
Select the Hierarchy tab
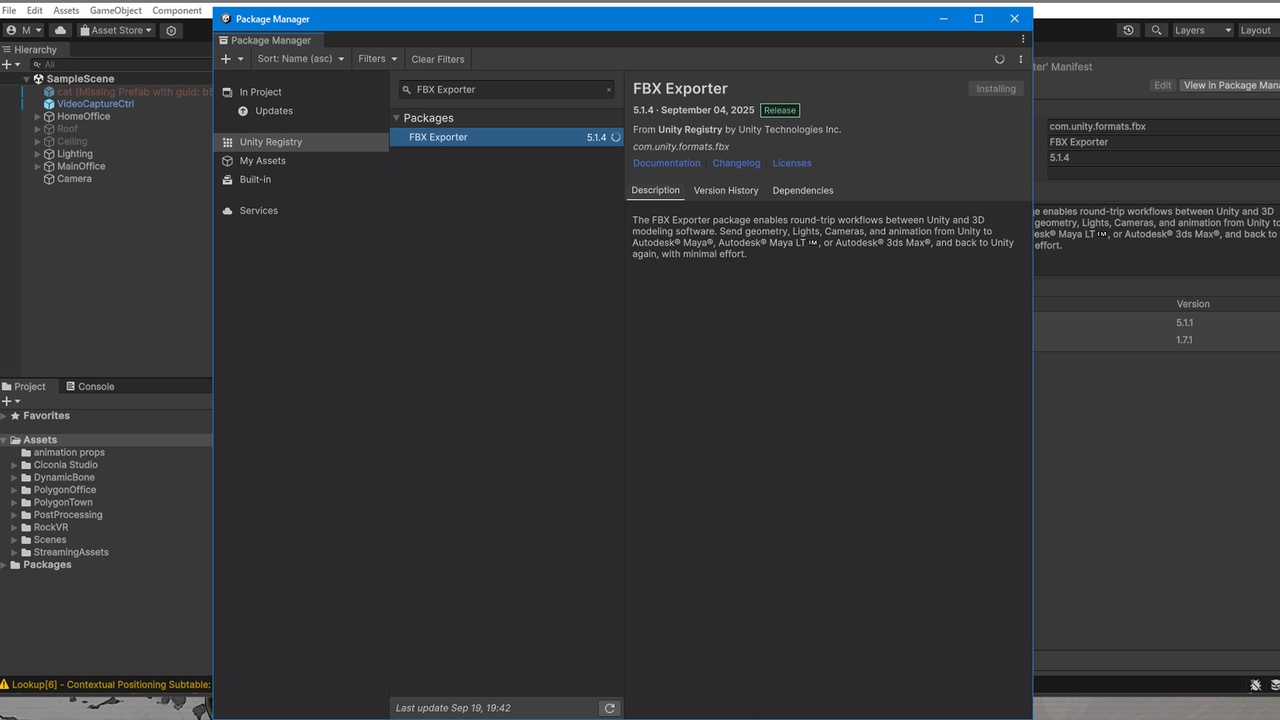tap(30, 49)
